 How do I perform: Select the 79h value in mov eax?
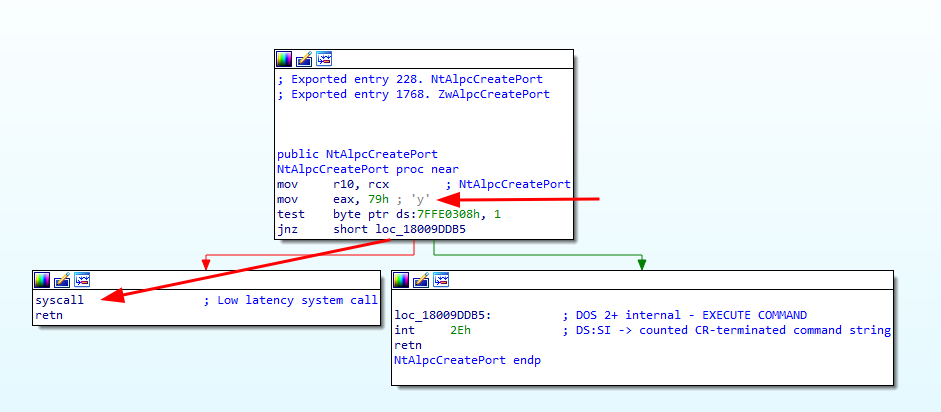(x=379, y=200)
